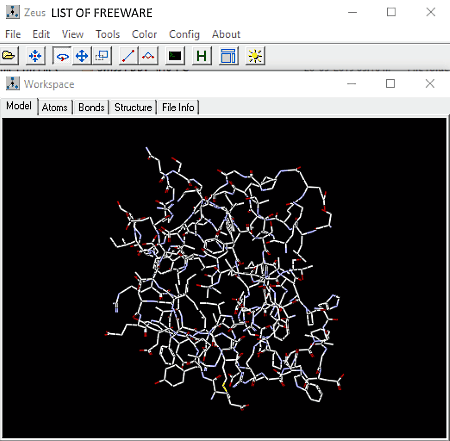Switch to the Model tab
The image size is (450, 441).
[19, 106]
